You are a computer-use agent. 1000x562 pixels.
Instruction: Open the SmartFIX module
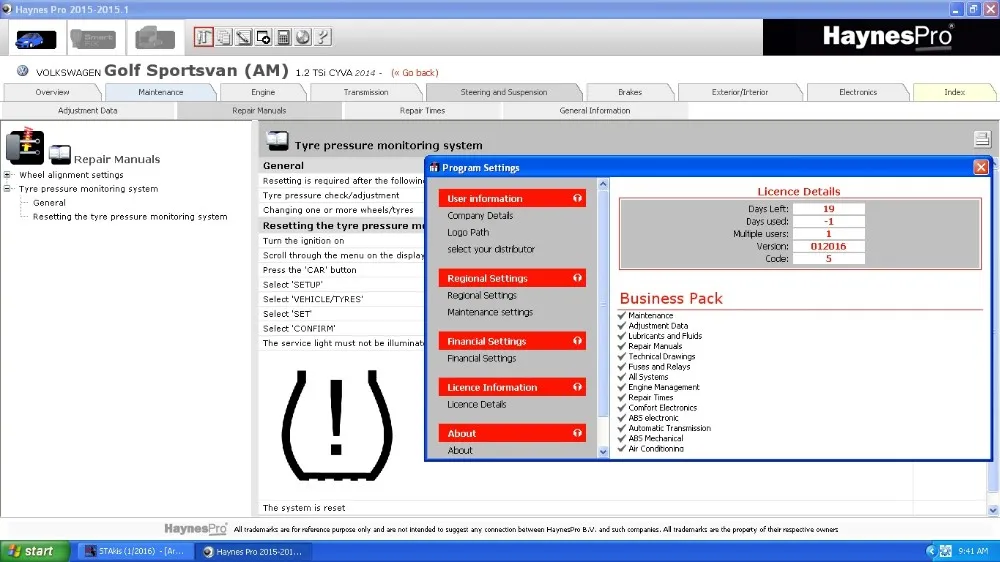click(93, 39)
